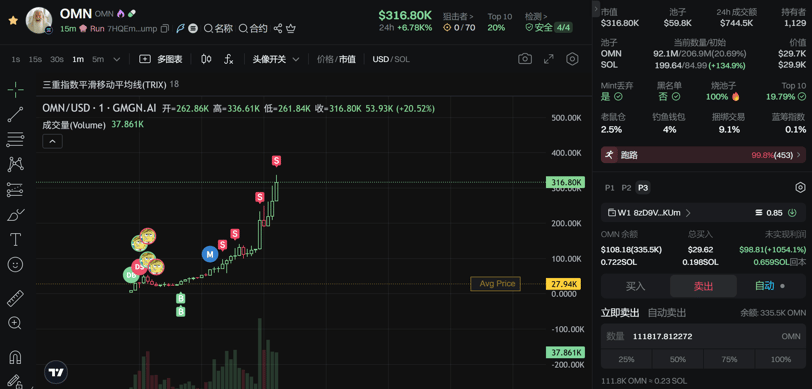The image size is (812, 389).
Task: Click the TradingView logo
Action: coord(56,372)
